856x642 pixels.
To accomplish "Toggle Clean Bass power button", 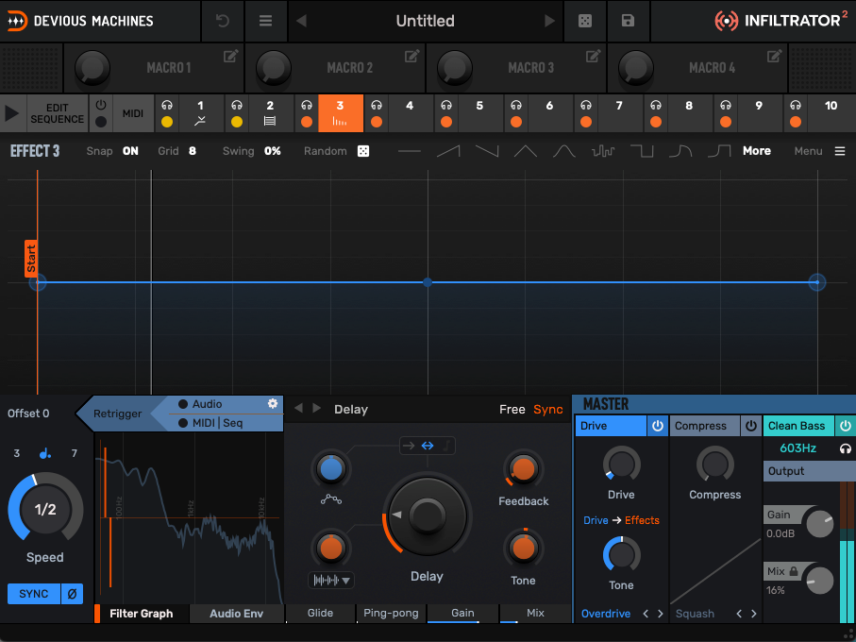I will tap(845, 426).
